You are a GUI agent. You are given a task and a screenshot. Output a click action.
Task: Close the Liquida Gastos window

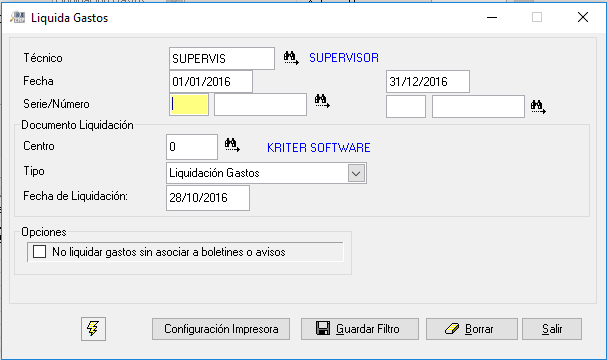[583, 17]
